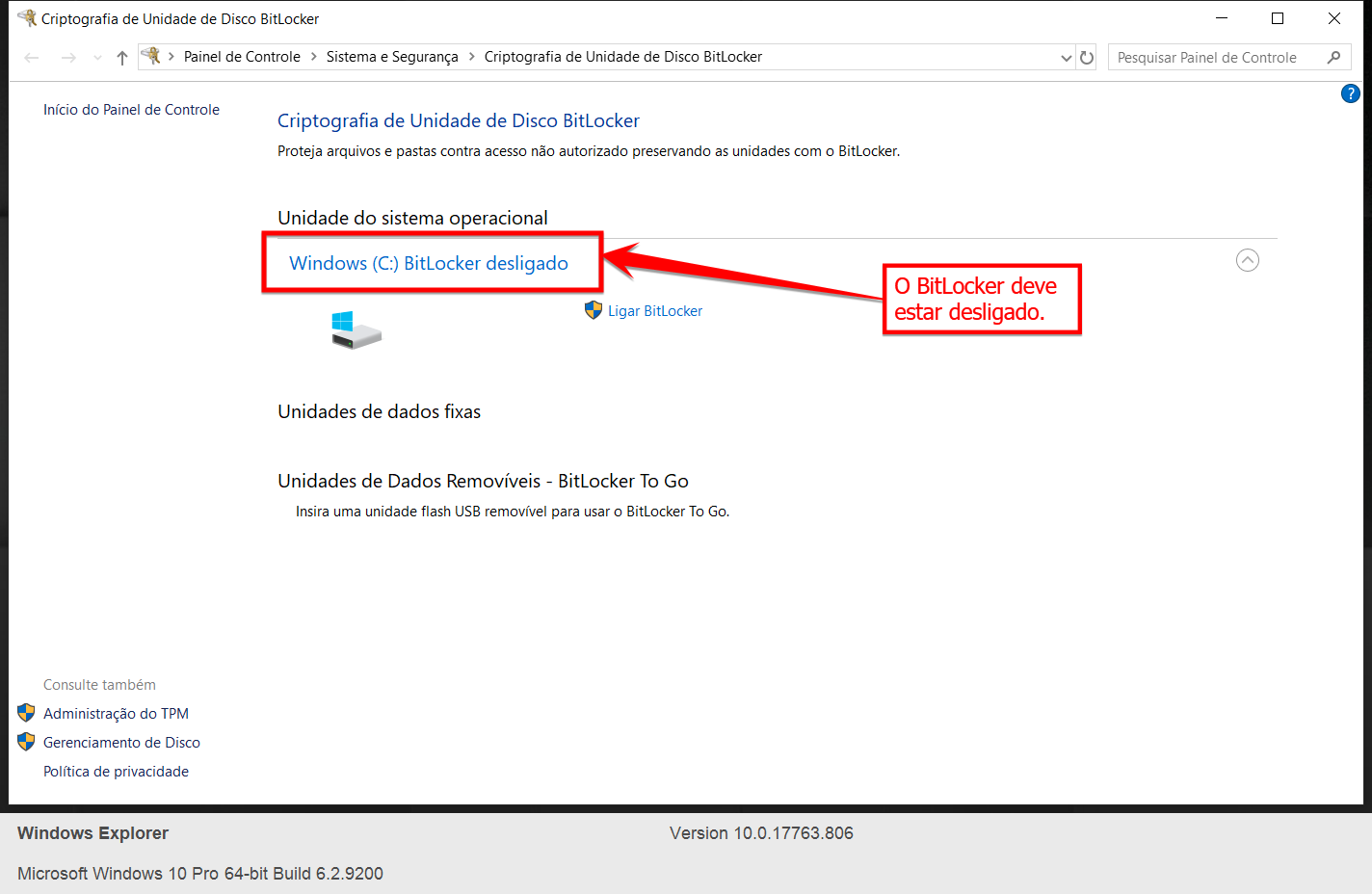Click the title bar BitLocker window icon

27,18
